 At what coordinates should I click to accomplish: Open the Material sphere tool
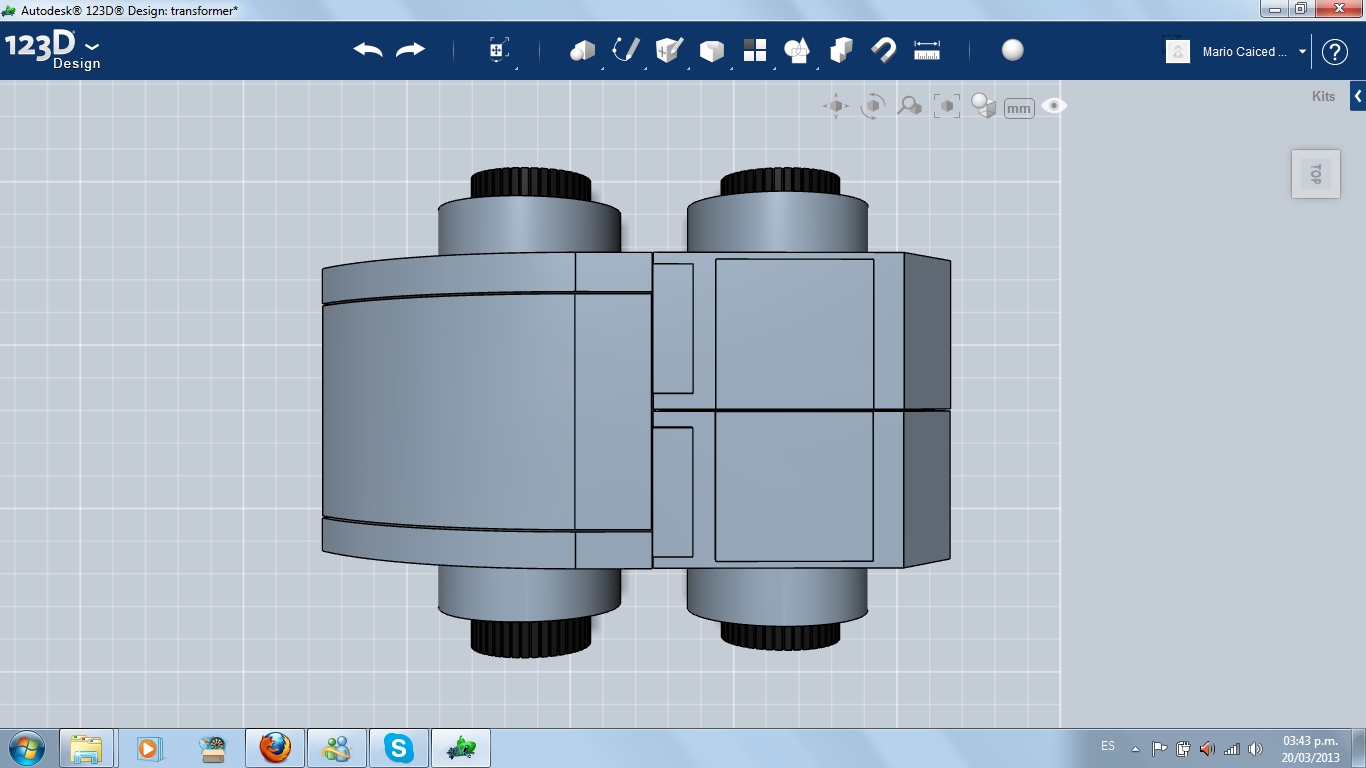(x=1013, y=50)
